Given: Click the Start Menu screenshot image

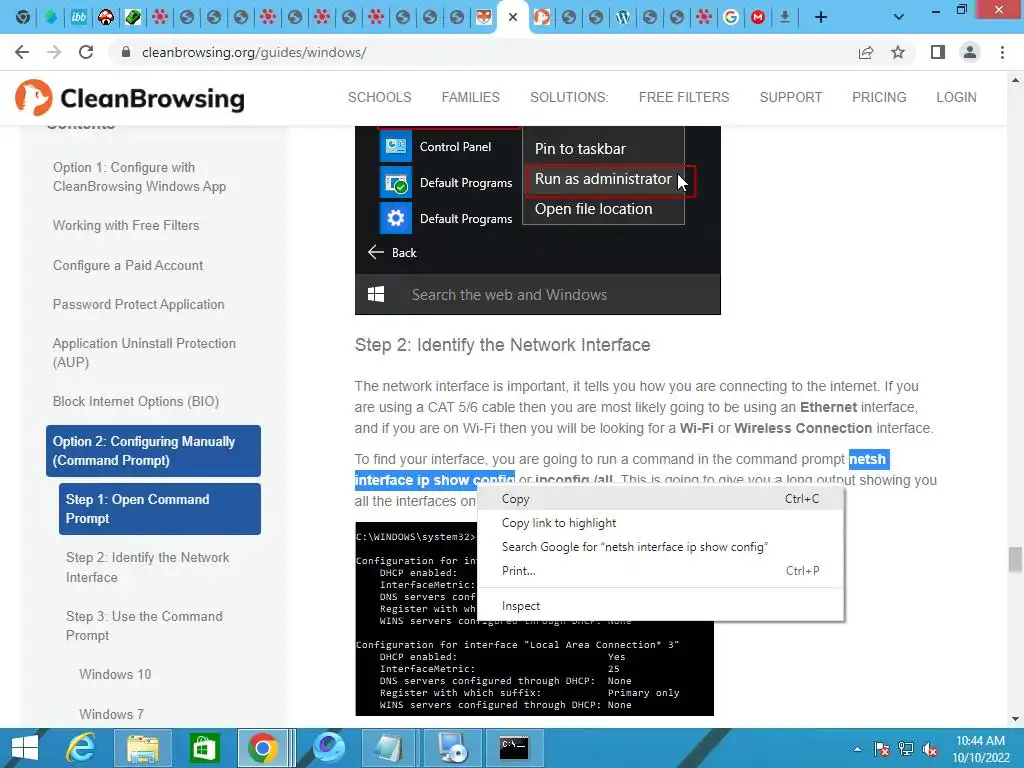Looking at the screenshot, I should pyautogui.click(x=537, y=220).
